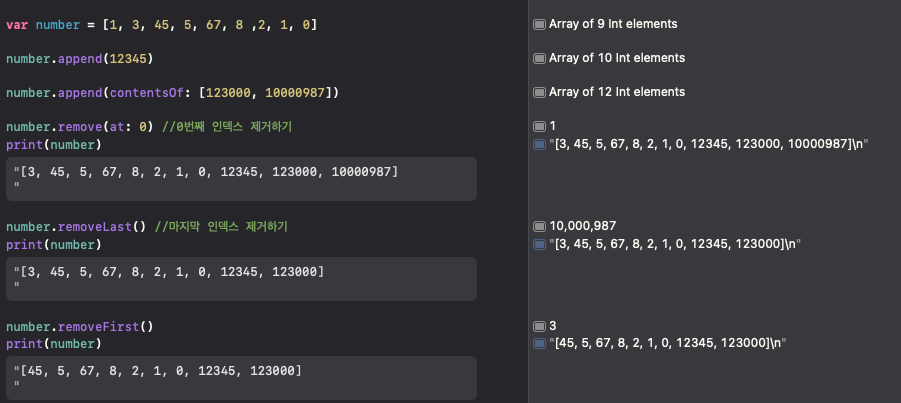
Task: Click Quick Look icon beside 'Array of 10 Int elements'
Action: coord(539,58)
